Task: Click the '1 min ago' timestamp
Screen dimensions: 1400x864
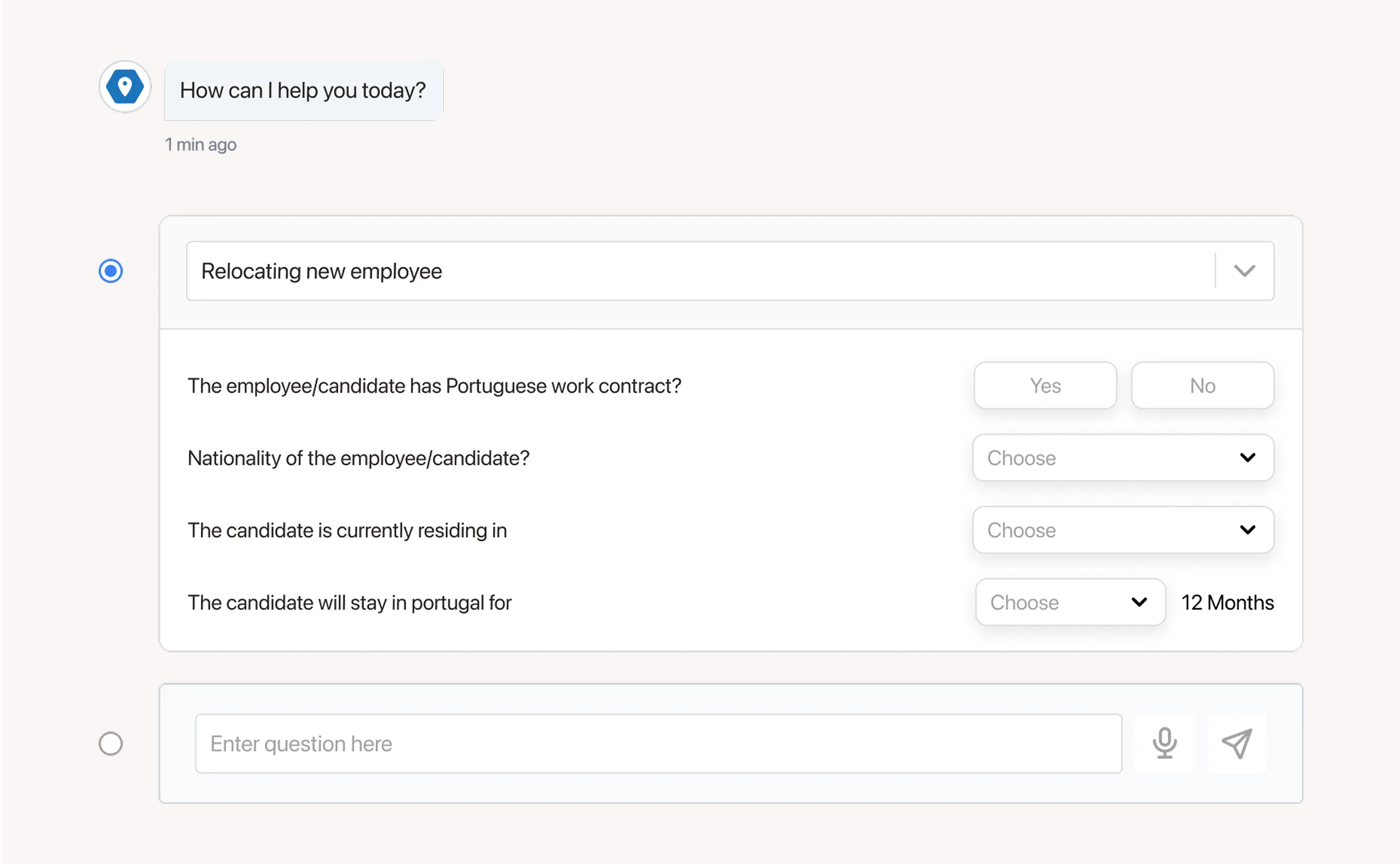Action: (201, 145)
